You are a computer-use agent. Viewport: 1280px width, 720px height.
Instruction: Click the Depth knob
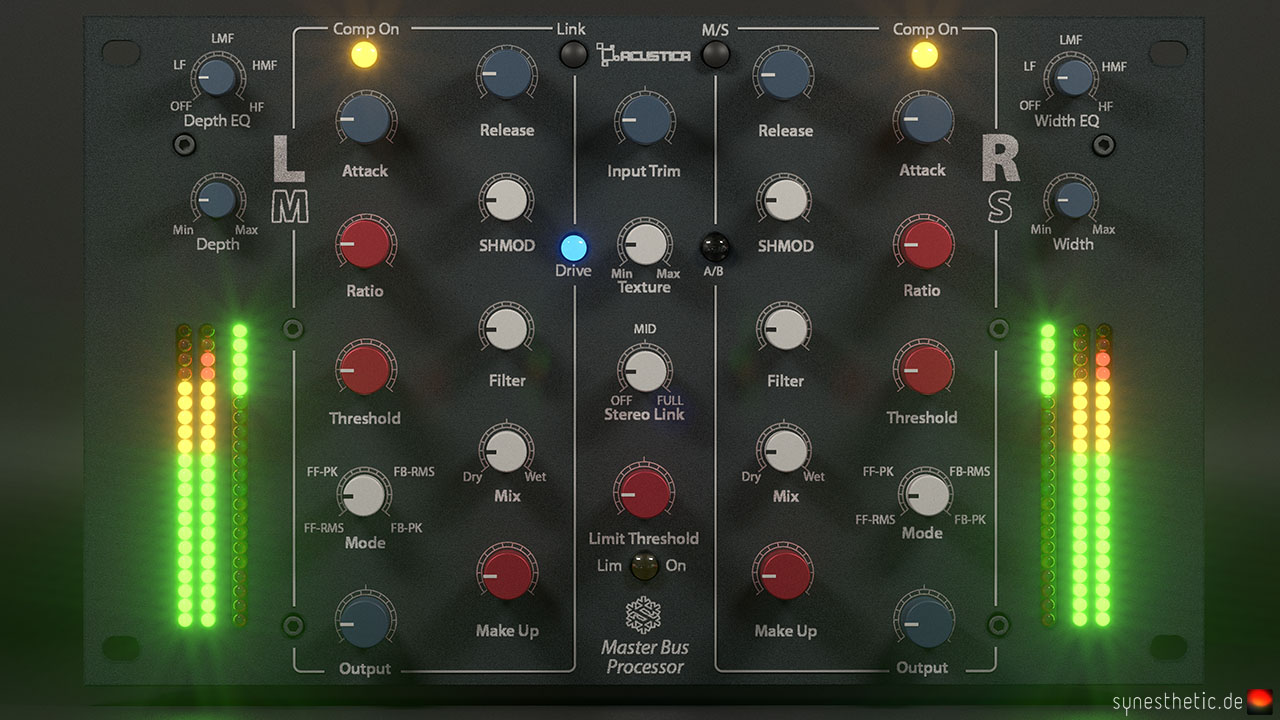[215, 200]
